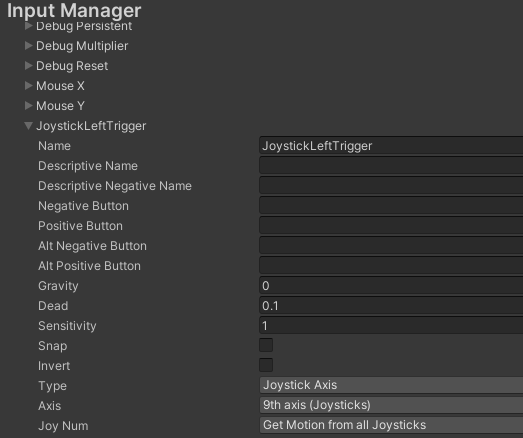Select the Mouse X row label
Image resolution: width=523 pixels, height=438 pixels.
click(60, 86)
